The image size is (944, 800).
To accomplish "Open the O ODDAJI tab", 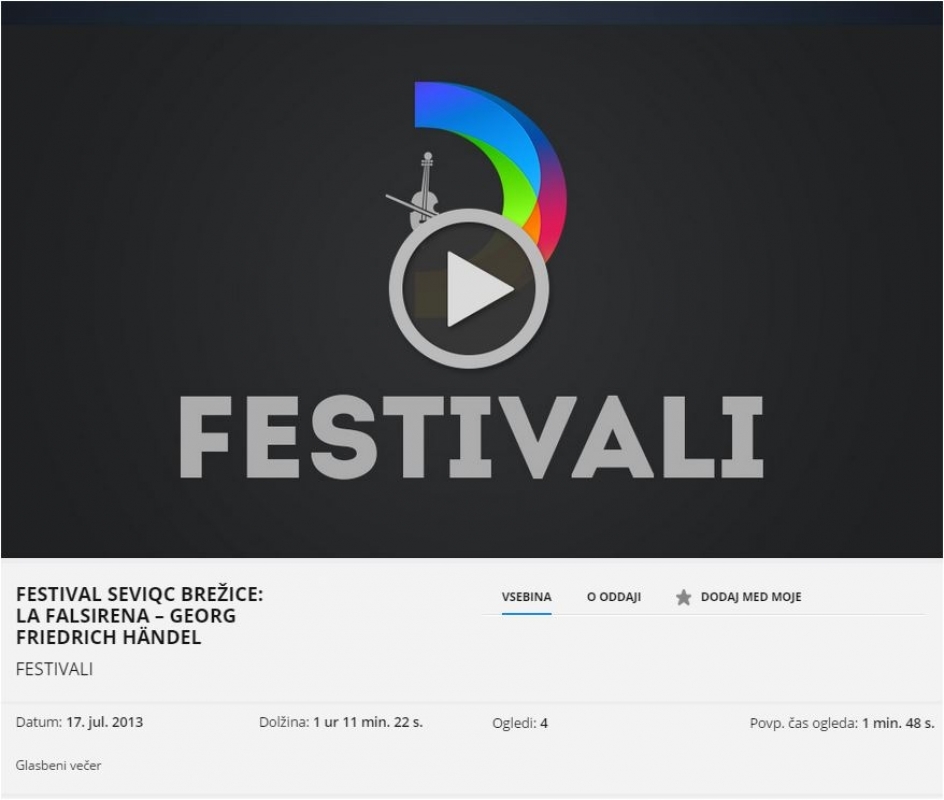I will pyautogui.click(x=613, y=597).
